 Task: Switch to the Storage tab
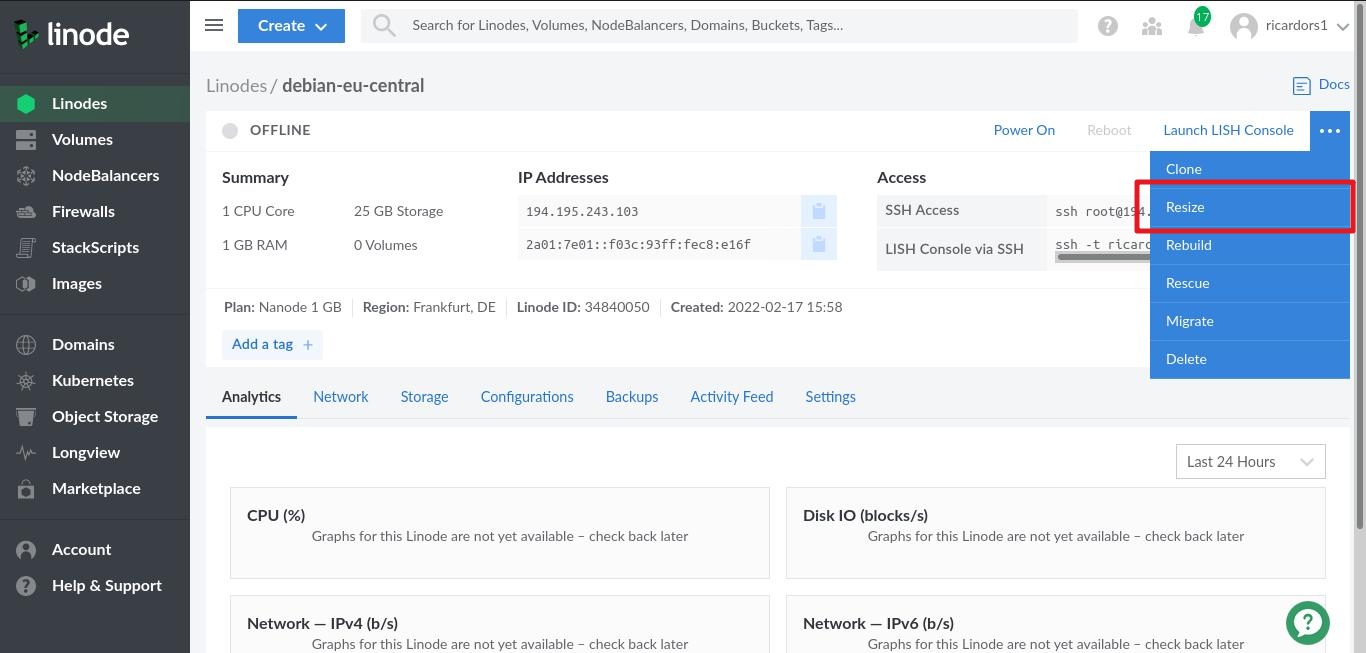coord(424,397)
